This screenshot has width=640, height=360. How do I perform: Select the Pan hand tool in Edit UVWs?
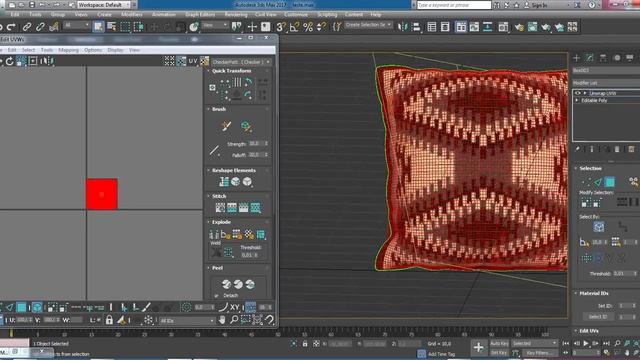click(222, 320)
